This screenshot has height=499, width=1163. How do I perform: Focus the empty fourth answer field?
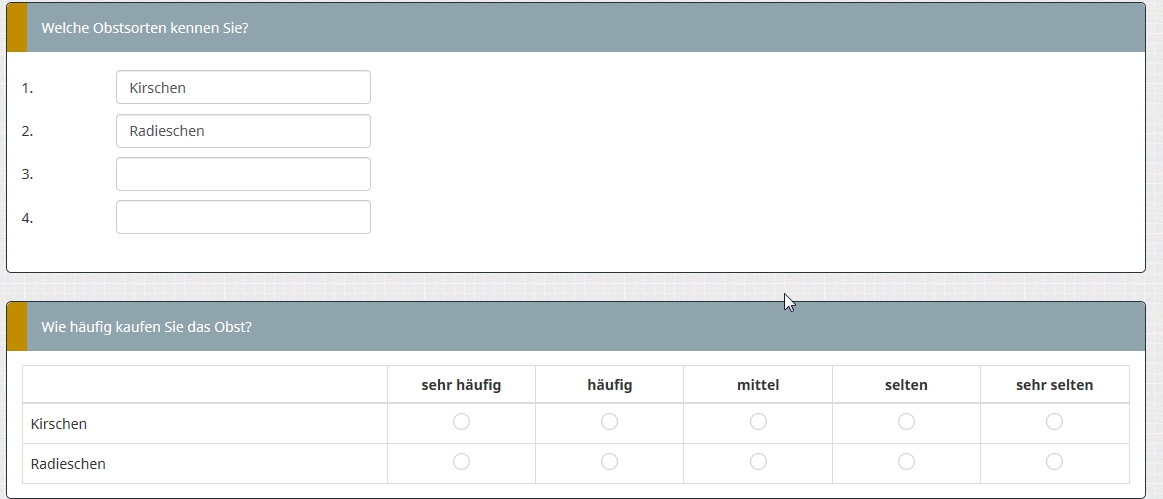tap(243, 217)
